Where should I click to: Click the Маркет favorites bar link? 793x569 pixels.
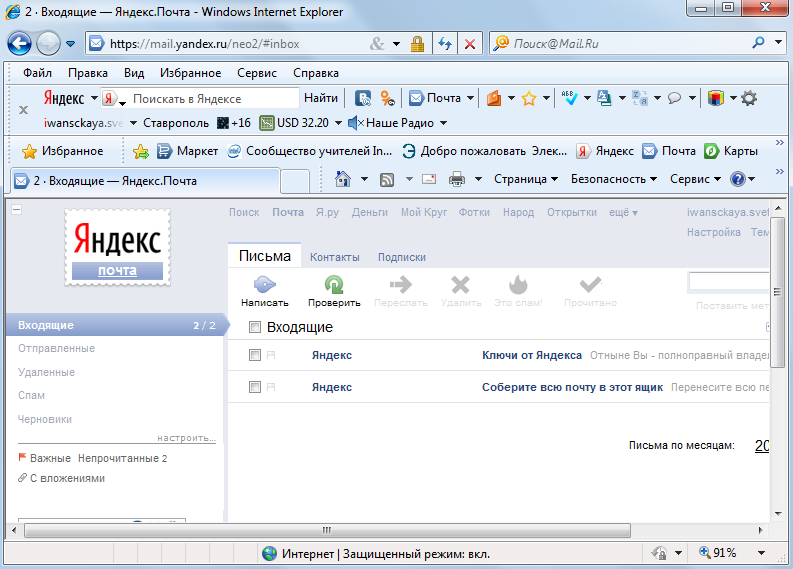187,151
